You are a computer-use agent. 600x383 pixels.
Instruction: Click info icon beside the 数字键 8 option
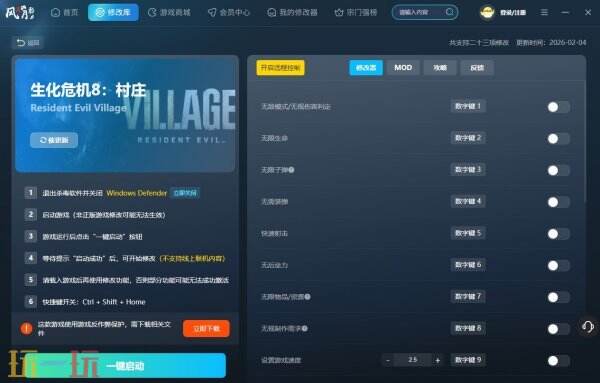click(x=305, y=328)
